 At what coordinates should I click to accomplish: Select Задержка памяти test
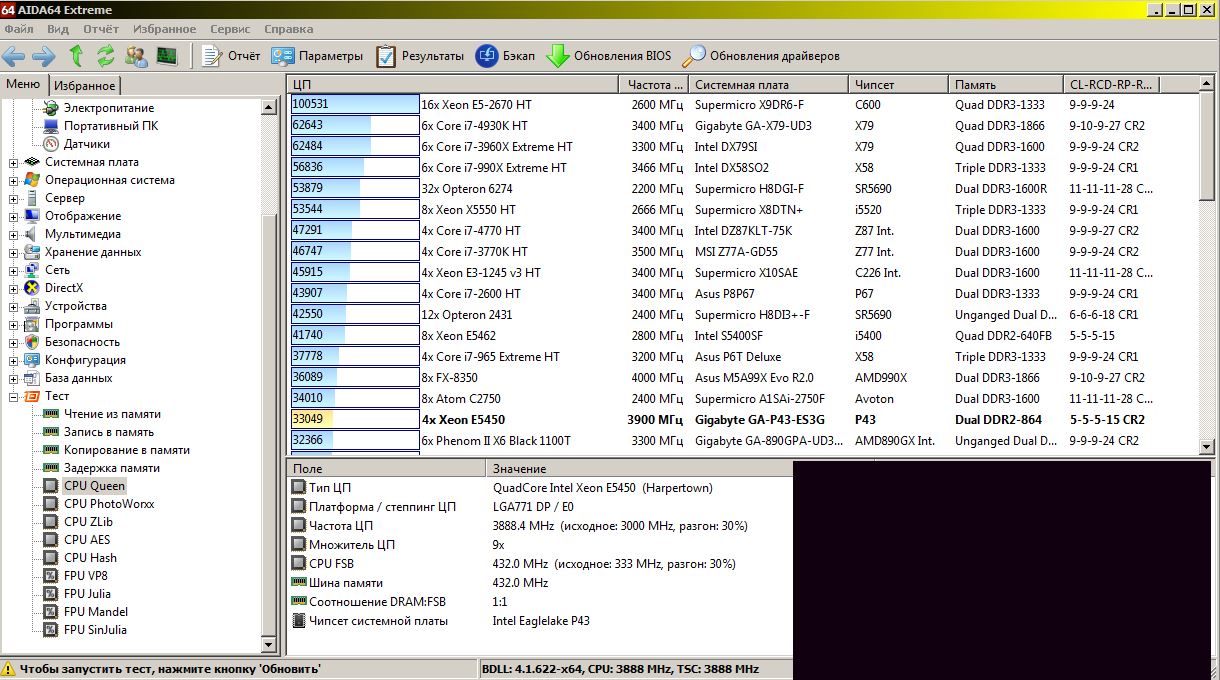102,468
